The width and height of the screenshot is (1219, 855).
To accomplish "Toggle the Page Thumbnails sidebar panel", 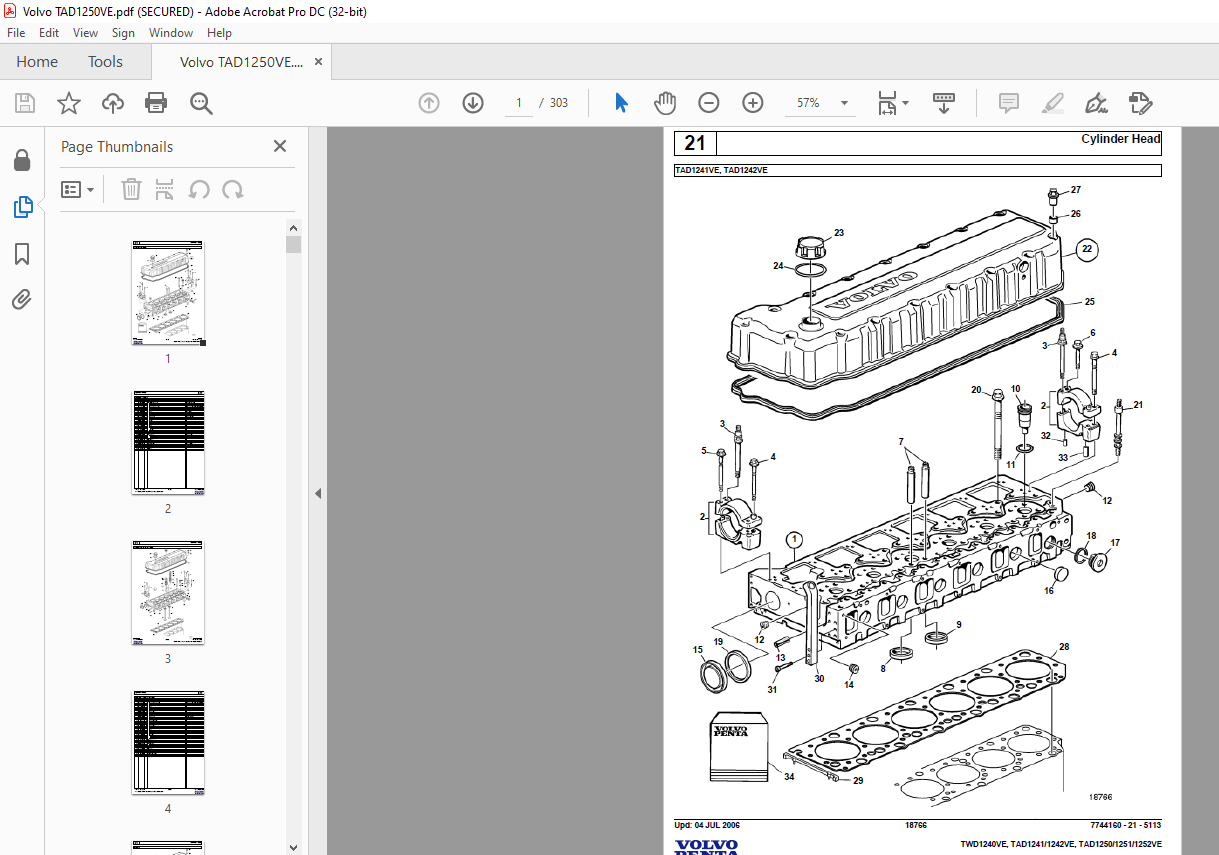I will pos(22,207).
